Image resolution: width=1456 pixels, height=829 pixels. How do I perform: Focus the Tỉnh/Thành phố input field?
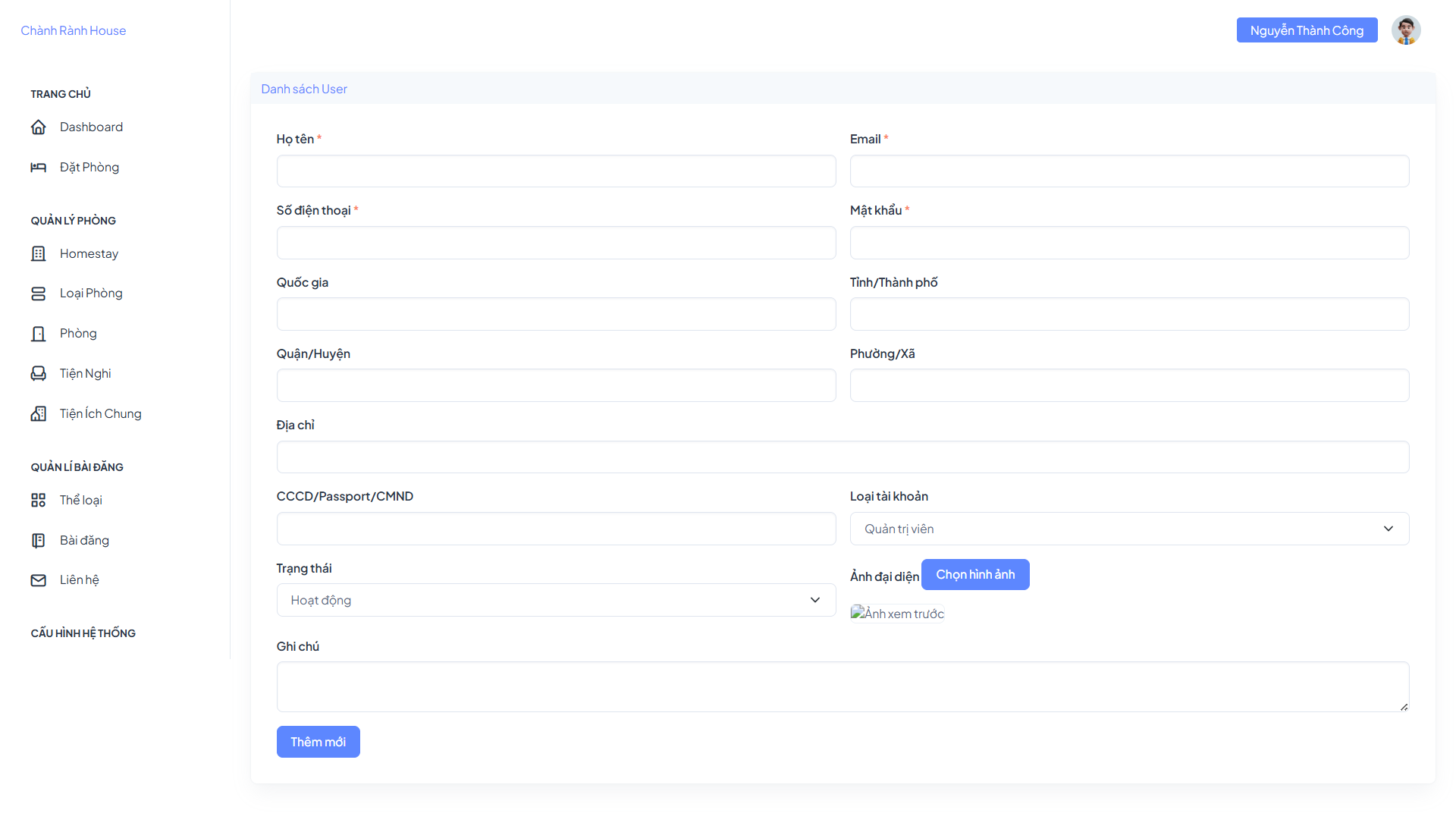click(x=1129, y=314)
